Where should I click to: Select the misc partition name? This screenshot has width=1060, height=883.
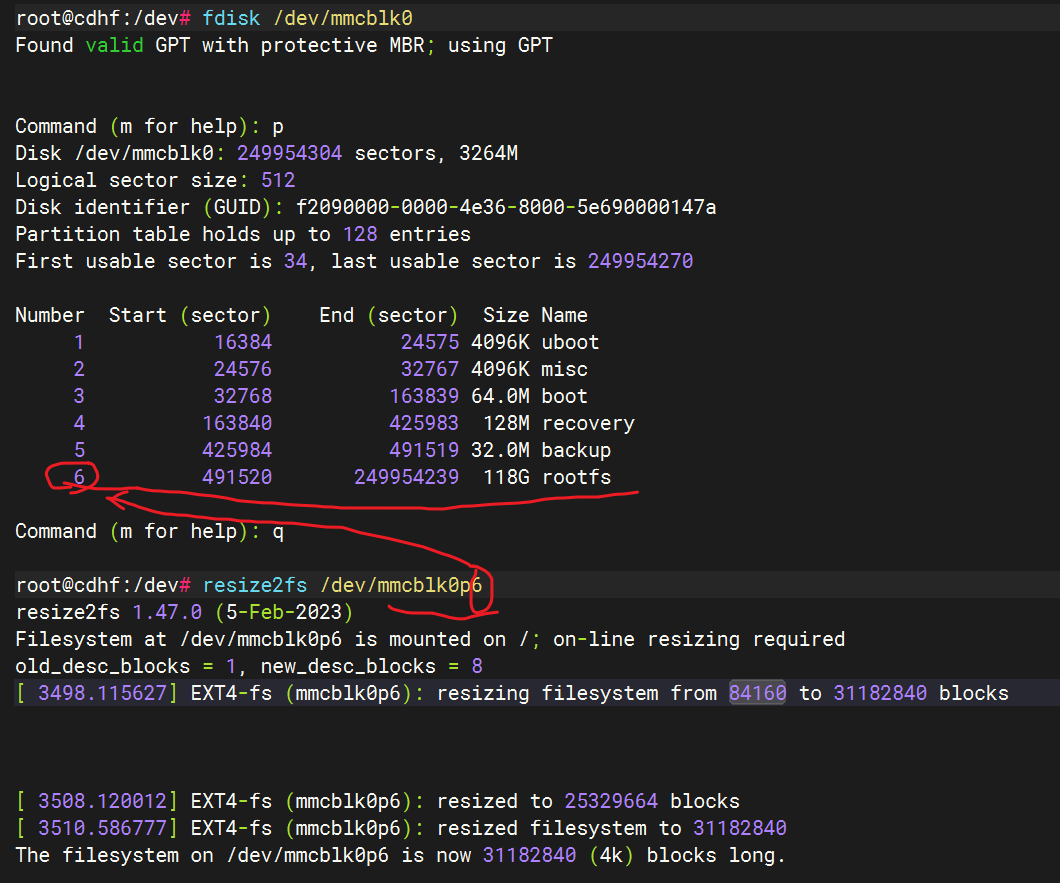pos(564,369)
